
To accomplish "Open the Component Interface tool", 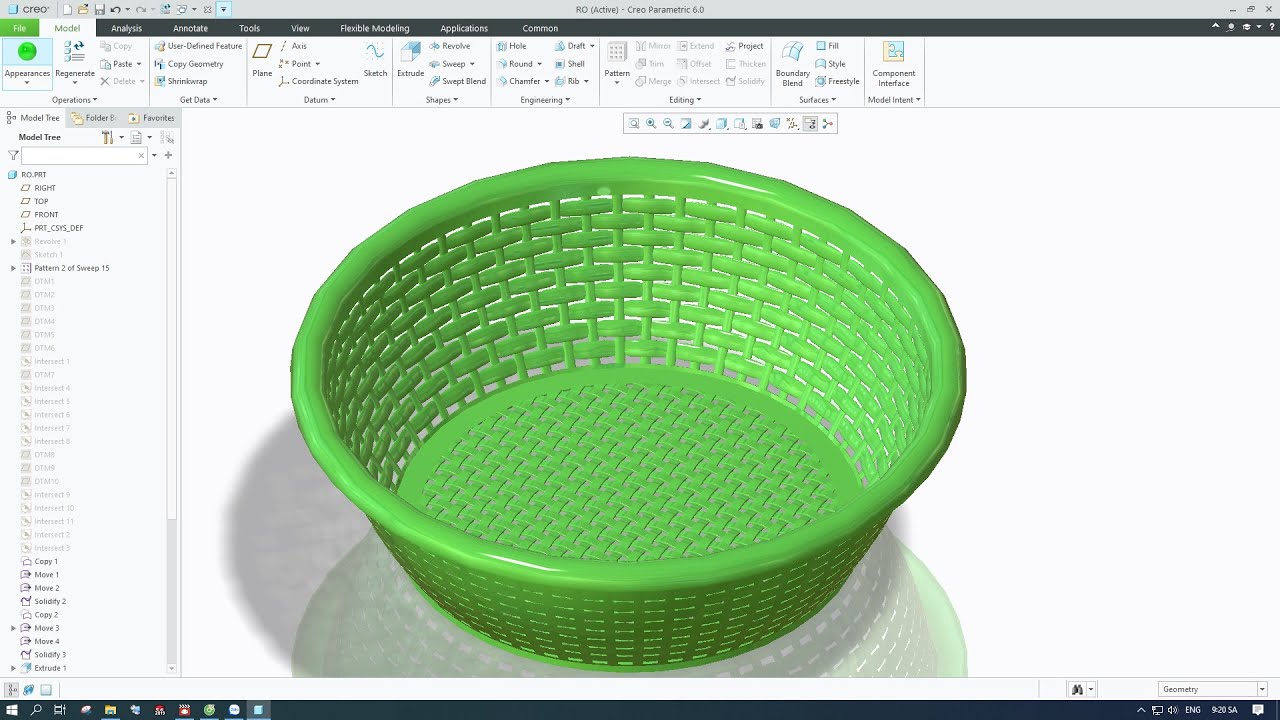I will (x=894, y=63).
